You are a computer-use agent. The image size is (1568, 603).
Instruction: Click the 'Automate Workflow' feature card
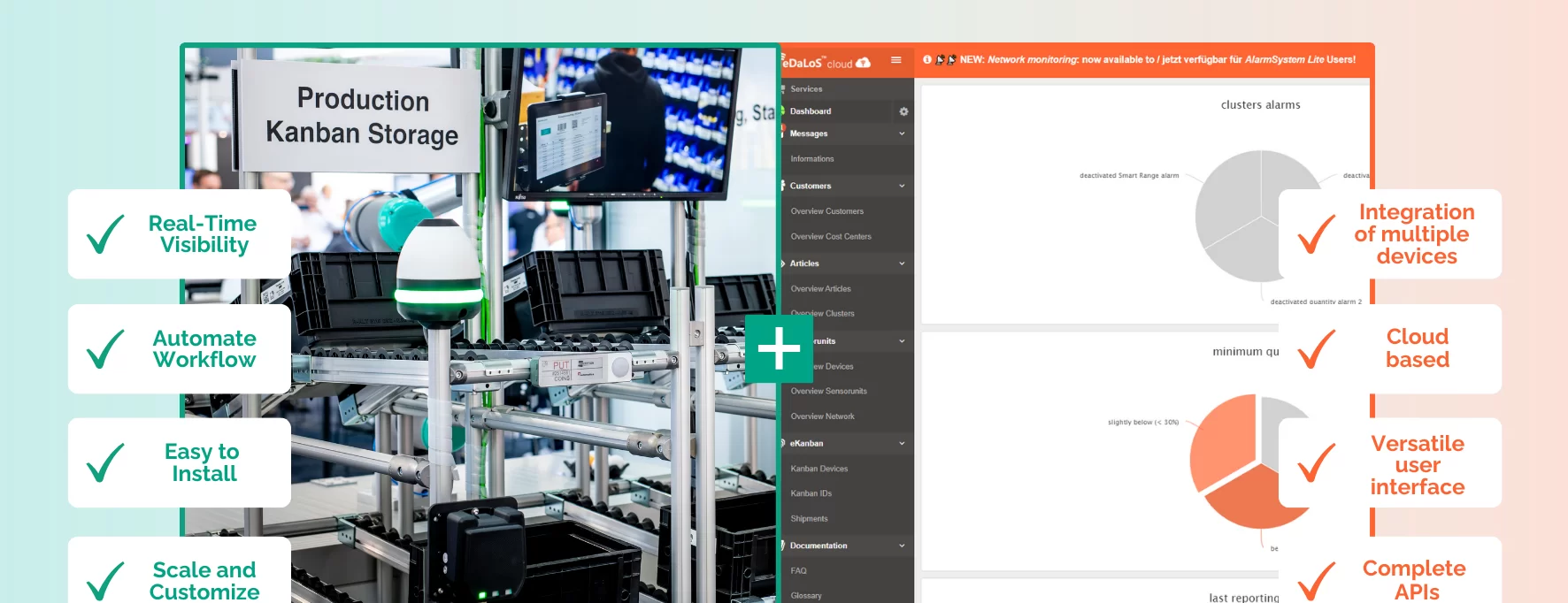tap(180, 349)
